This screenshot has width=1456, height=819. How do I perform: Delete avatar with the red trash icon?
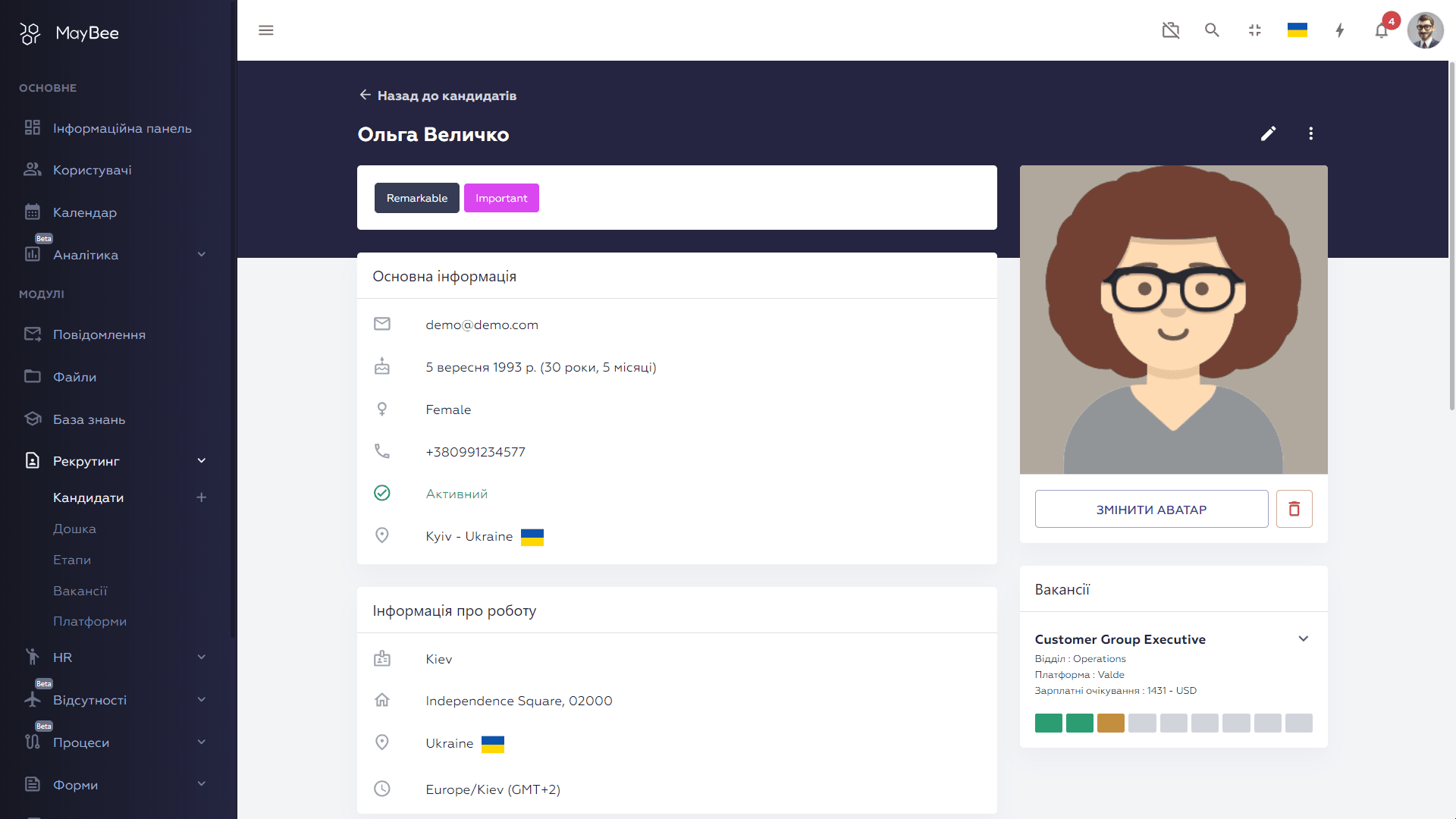point(1294,509)
